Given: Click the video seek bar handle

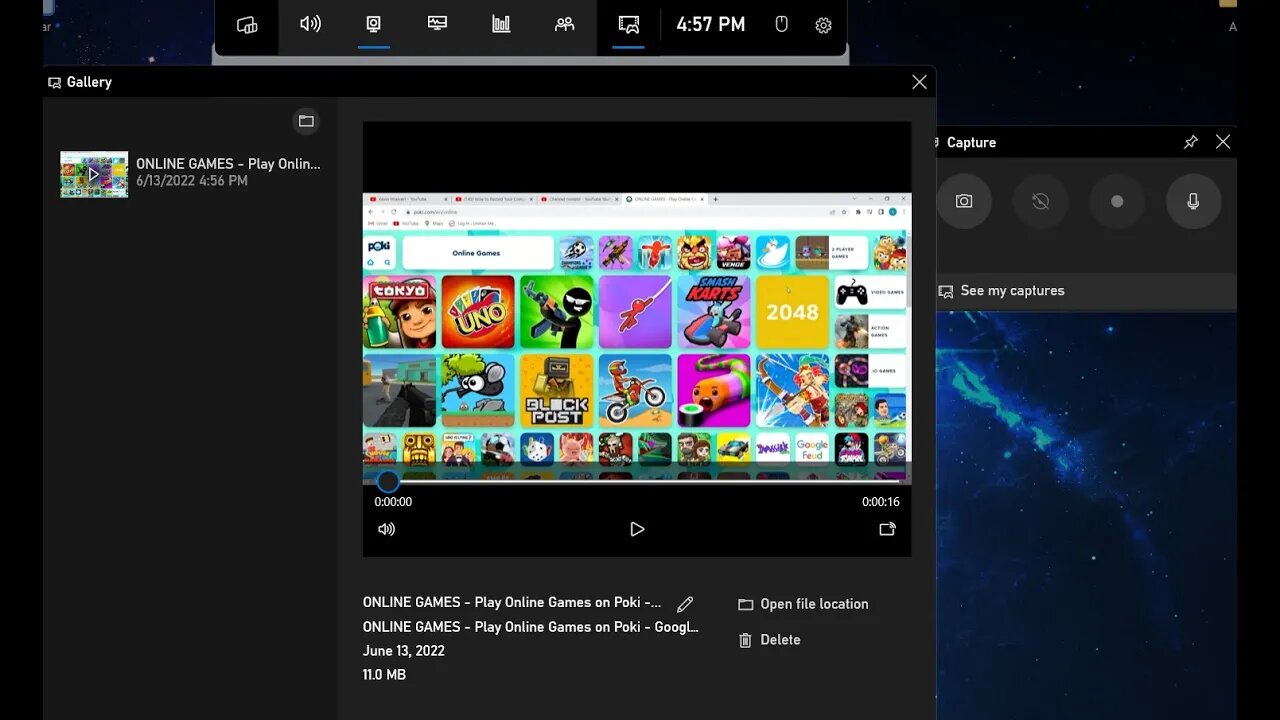Looking at the screenshot, I should [x=387, y=481].
